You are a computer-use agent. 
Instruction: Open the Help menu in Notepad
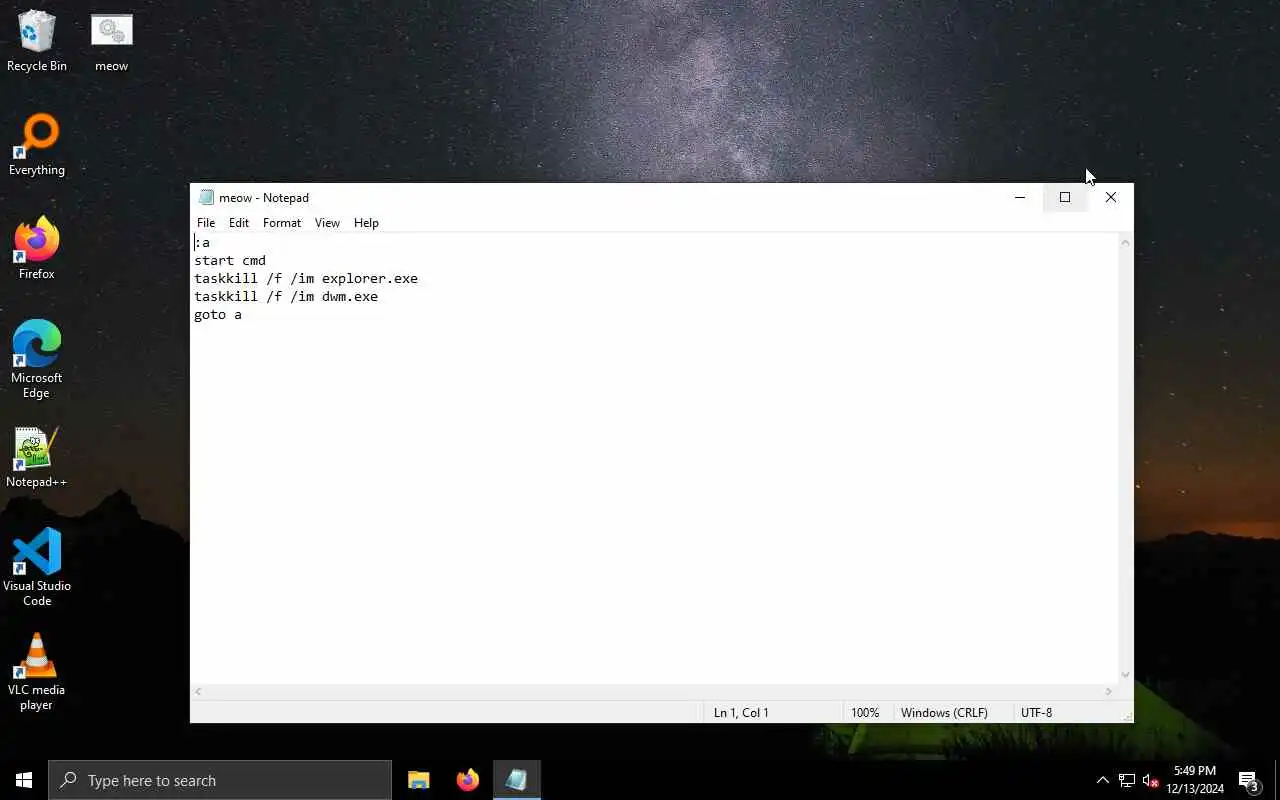click(366, 223)
